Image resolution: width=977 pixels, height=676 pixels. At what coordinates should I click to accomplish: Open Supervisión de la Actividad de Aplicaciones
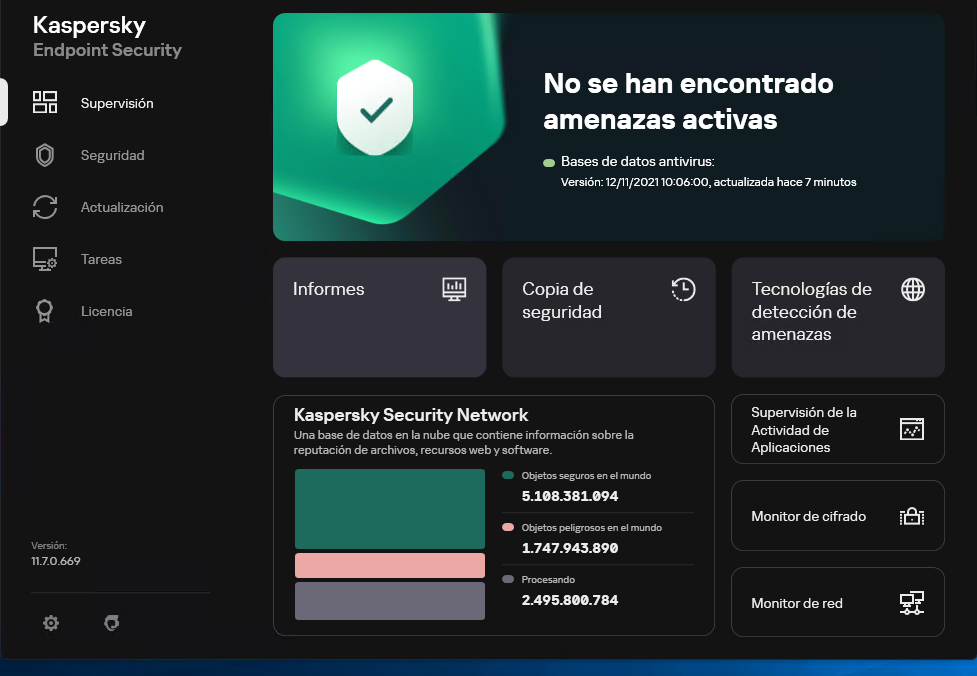tap(838, 430)
